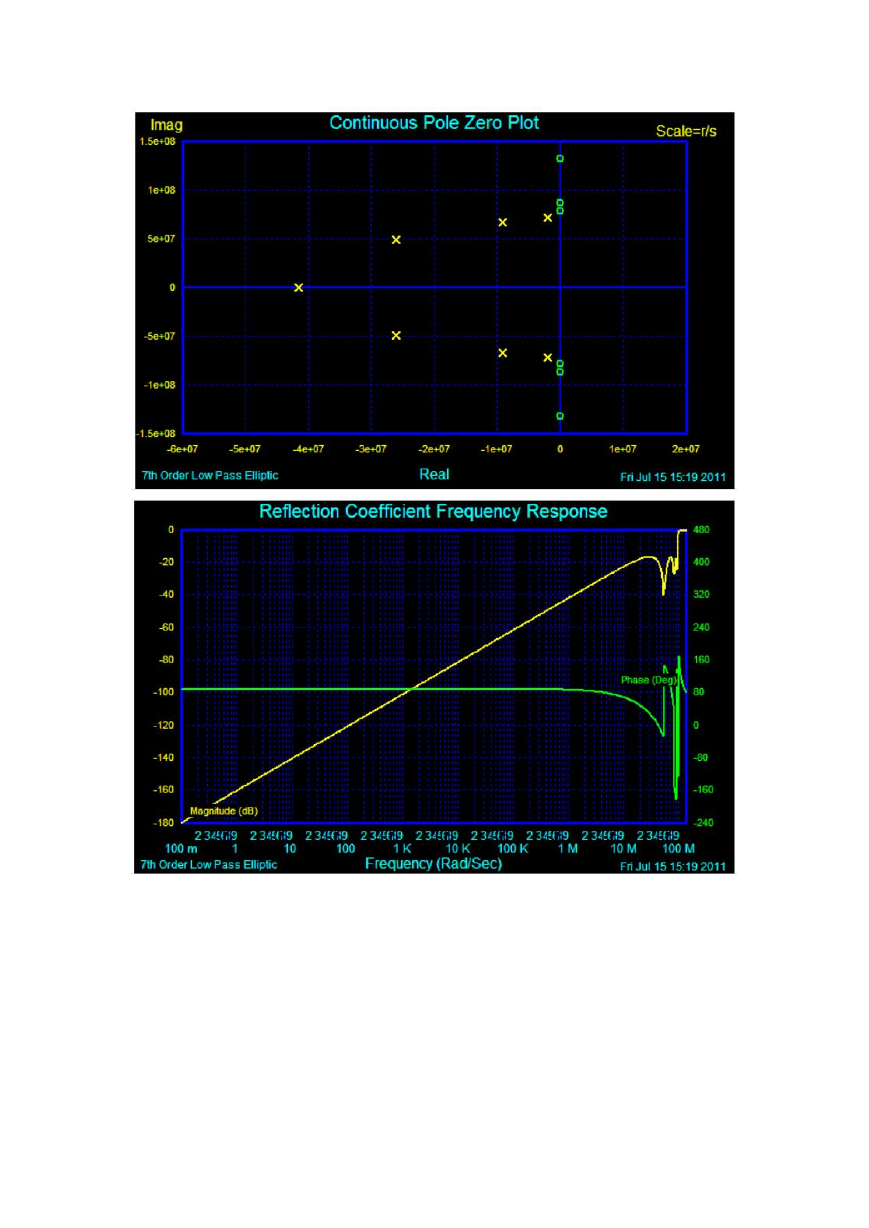Viewport: 869px width, 1228px height.
Task: Click the '-60' magnitude axis value
Action: [167, 627]
